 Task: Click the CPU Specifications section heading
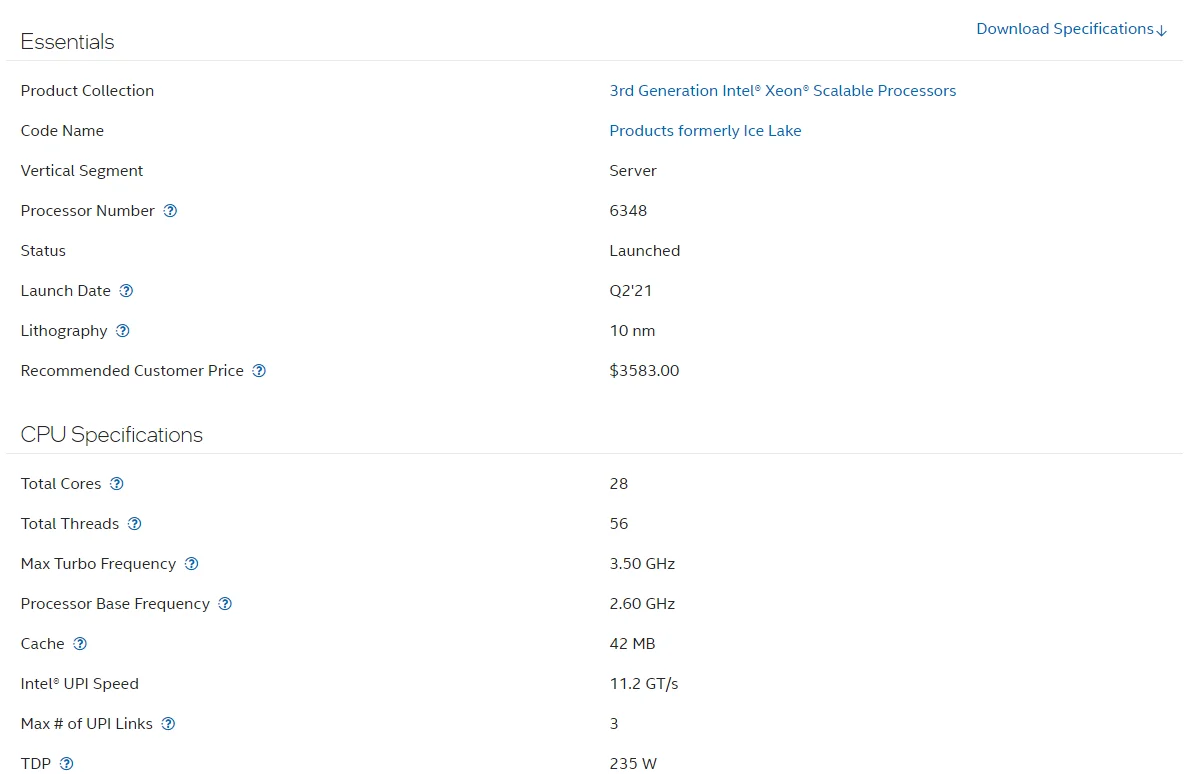111,435
